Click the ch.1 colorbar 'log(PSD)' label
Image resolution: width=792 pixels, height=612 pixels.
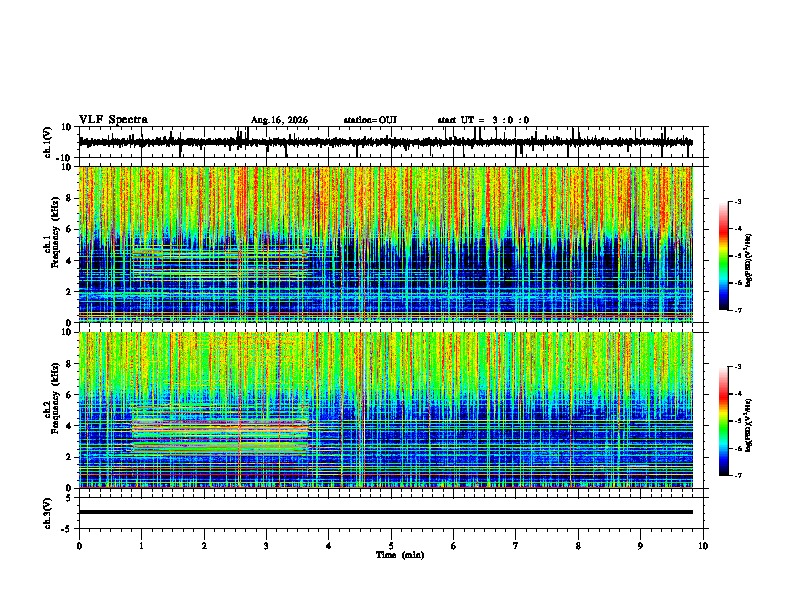748,261
